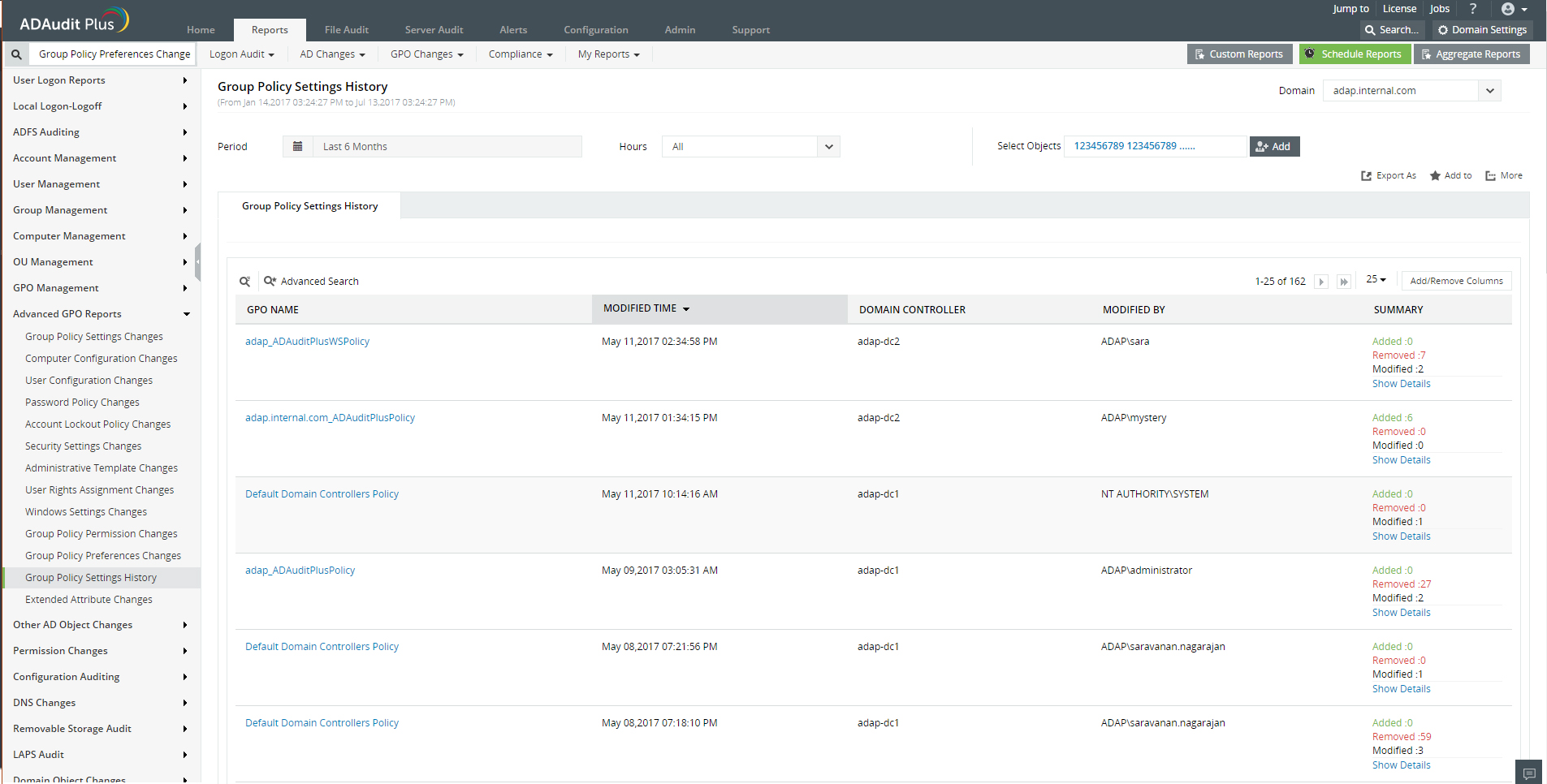Viewport: 1547px width, 784px height.
Task: Switch to the Server Audit tab
Action: (x=434, y=30)
